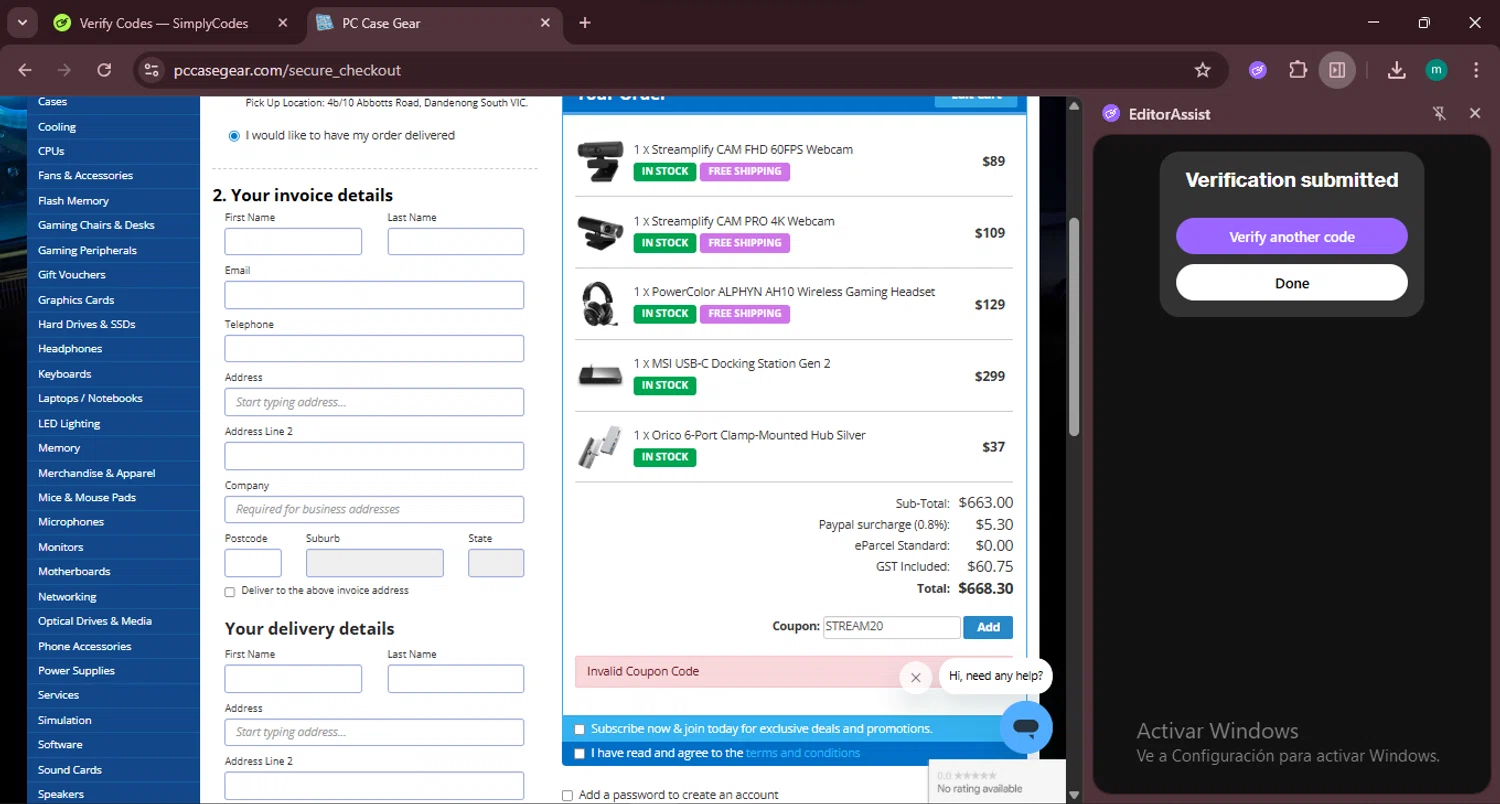Click the Total $668.30 amount

click(x=985, y=588)
